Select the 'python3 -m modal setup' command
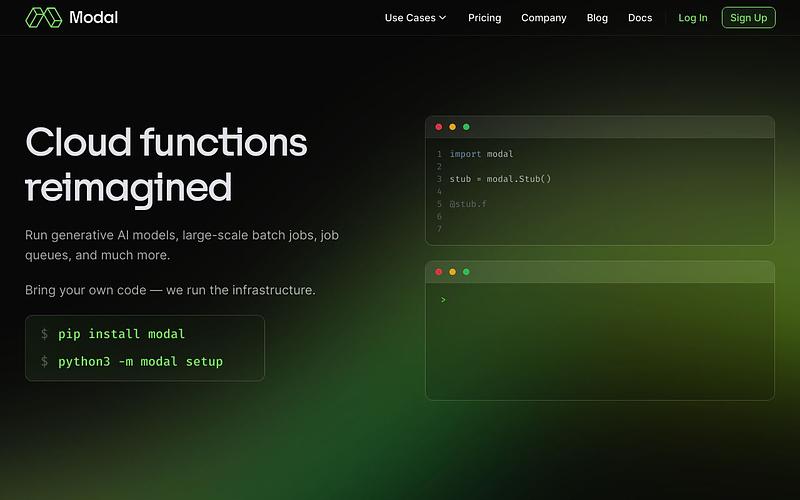Screen dimensions: 800x500 coord(140,362)
